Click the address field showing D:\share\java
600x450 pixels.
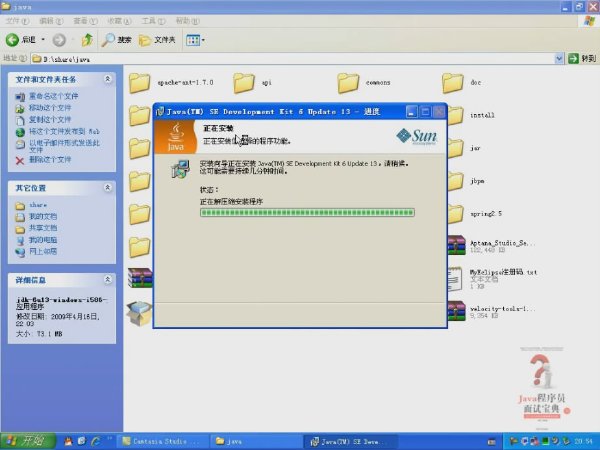(293, 59)
